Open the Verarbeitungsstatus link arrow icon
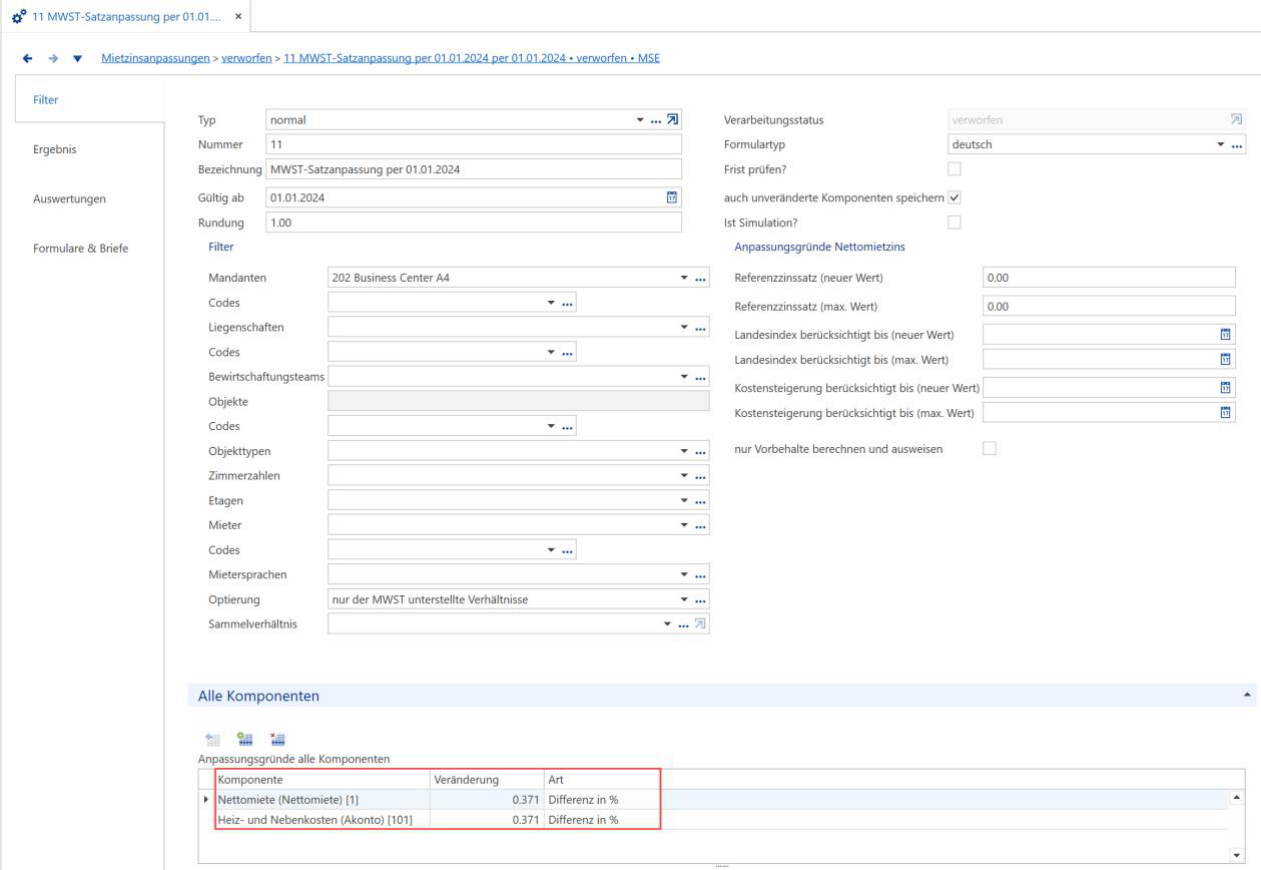 click(1236, 120)
